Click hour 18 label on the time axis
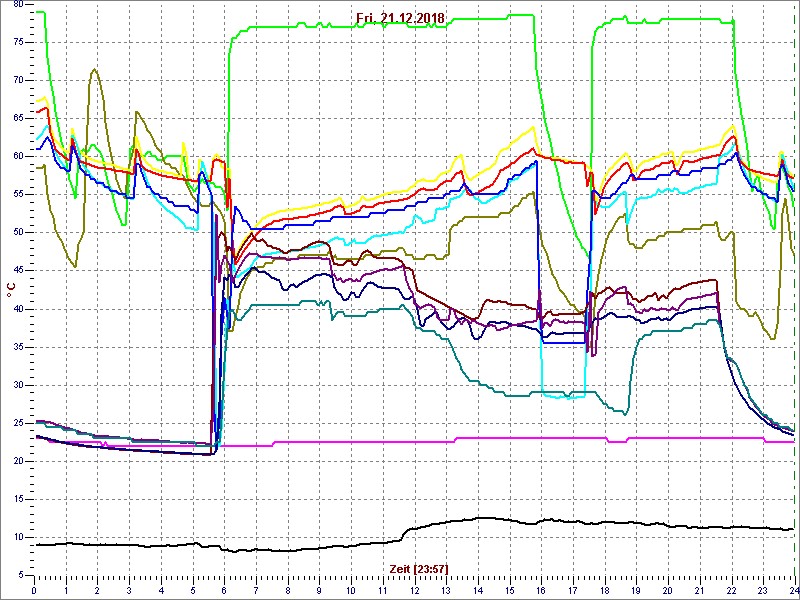Viewport: 800px width, 600px height. 605,590
